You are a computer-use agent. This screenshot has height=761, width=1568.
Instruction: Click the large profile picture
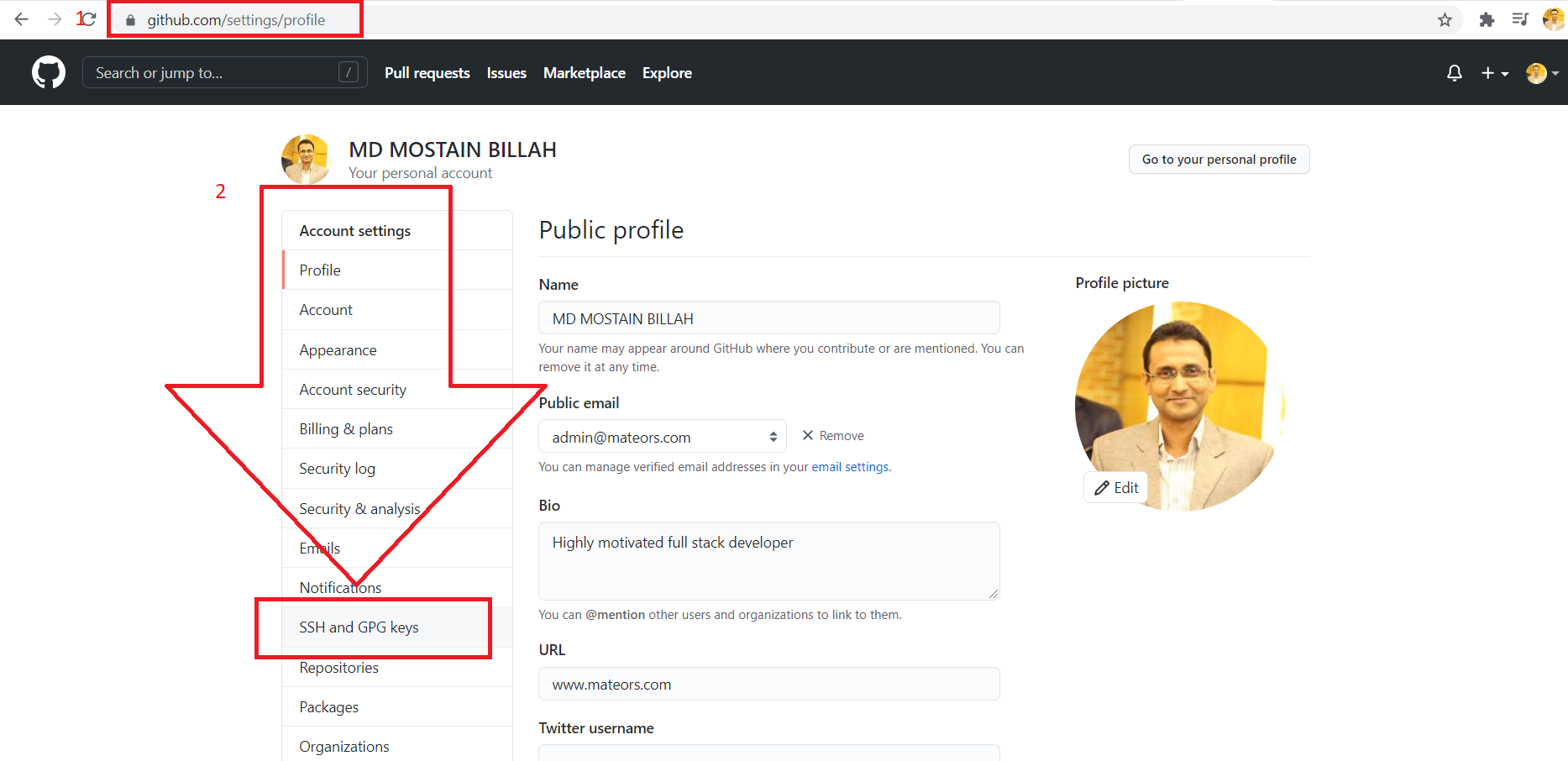coord(1180,407)
